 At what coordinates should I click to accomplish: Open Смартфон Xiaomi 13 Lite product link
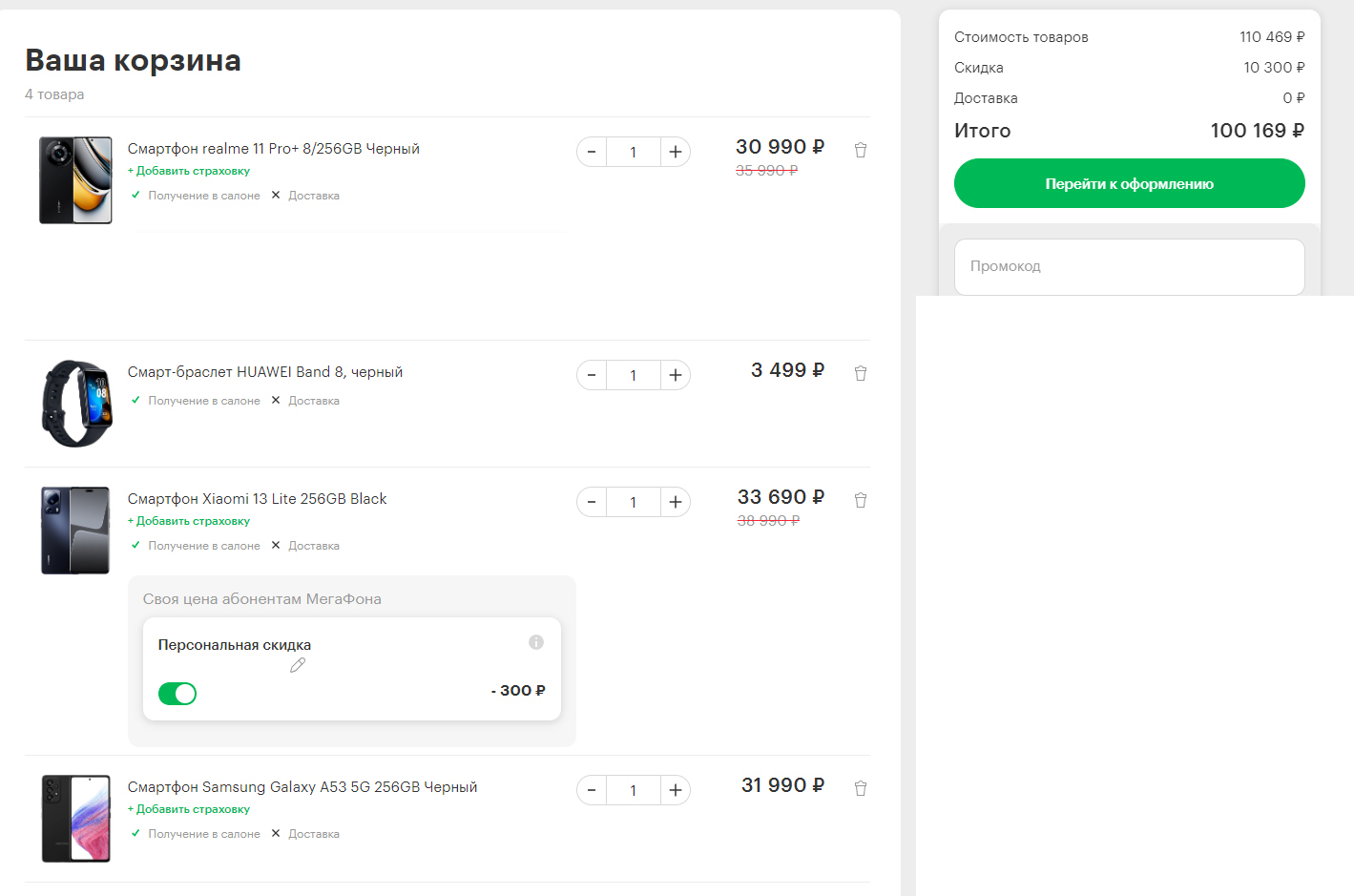coord(258,499)
